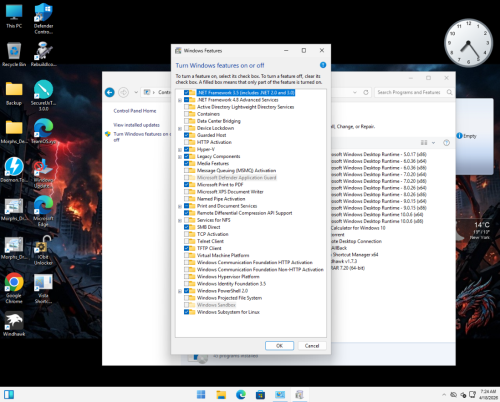Open Google Chrome desktop shortcut
The image size is (500, 402).
(x=14, y=288)
